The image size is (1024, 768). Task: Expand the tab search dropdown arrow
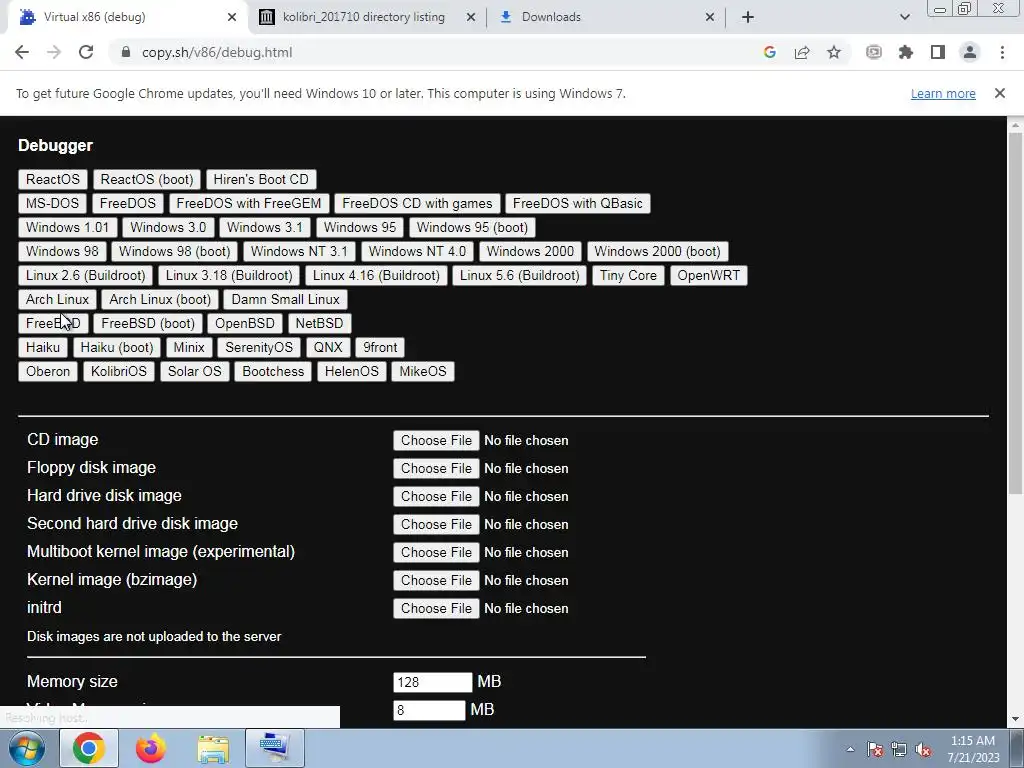(x=904, y=17)
